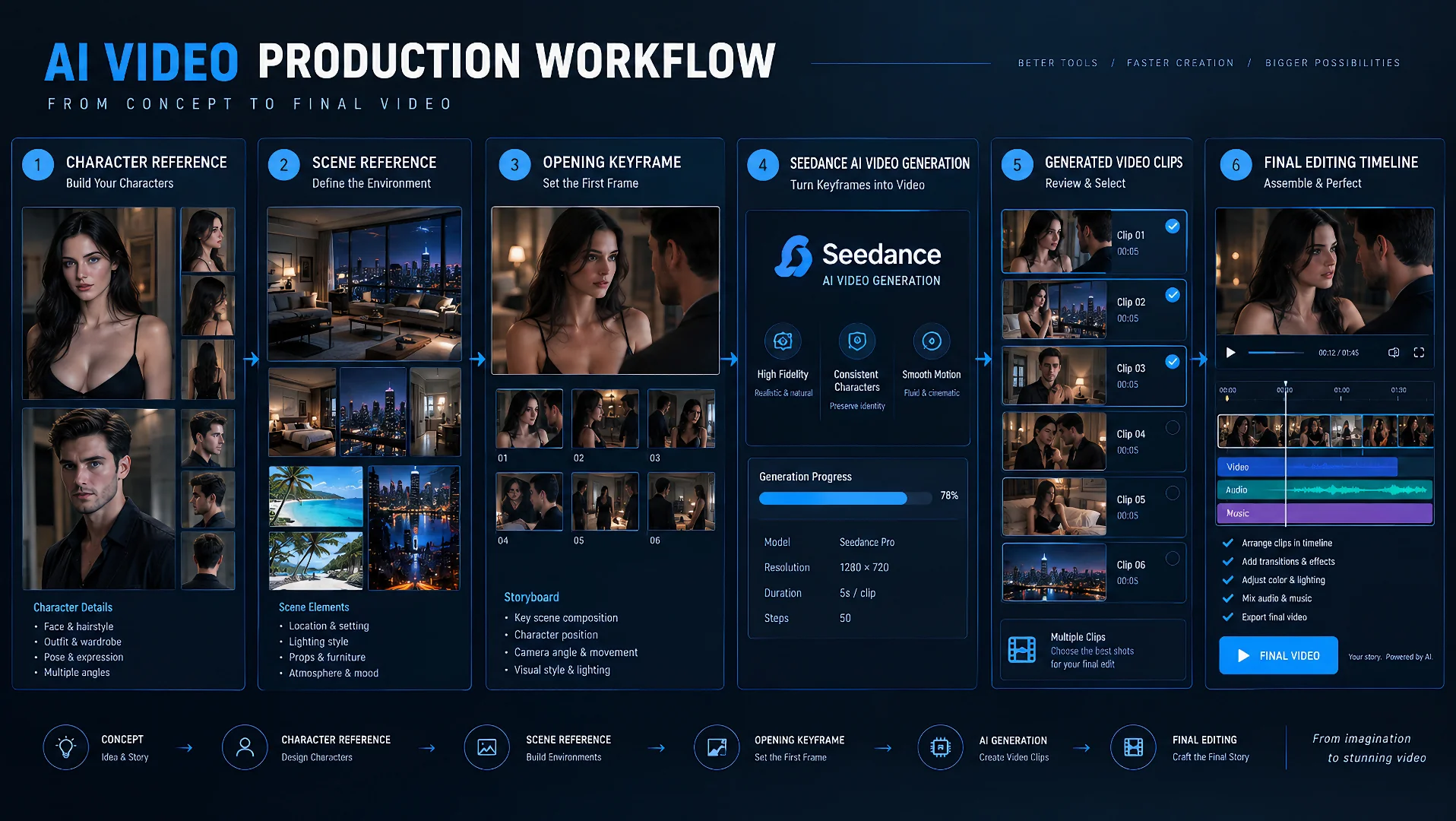Viewport: 1456px width, 821px height.
Task: Click the Multiple Clips film strip icon
Action: point(1022,650)
